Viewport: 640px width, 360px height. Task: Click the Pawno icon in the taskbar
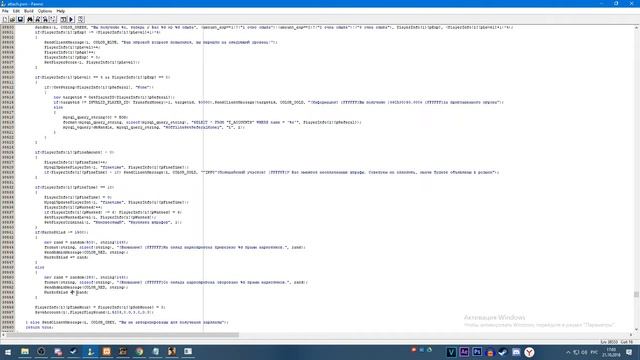(x=90, y=351)
